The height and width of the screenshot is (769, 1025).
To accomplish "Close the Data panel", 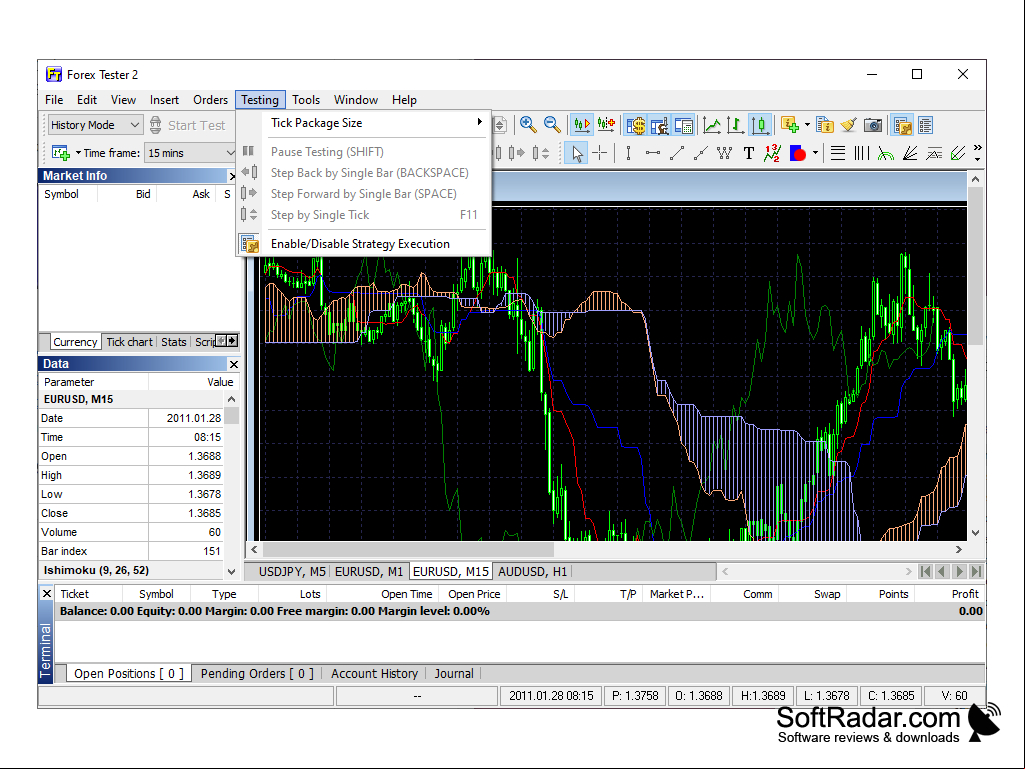I will point(233,364).
